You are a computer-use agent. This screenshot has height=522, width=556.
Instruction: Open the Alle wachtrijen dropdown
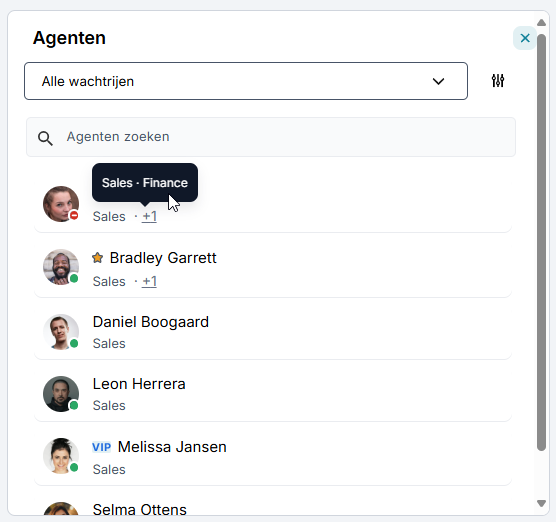[x=246, y=81]
